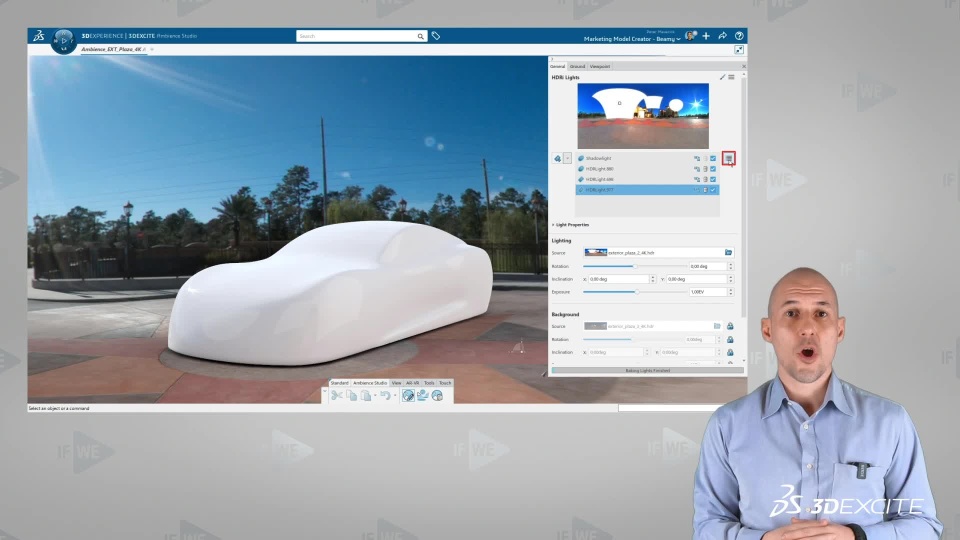
Task: Click the delete icon on HDRLight.880 row
Action: (x=705, y=169)
